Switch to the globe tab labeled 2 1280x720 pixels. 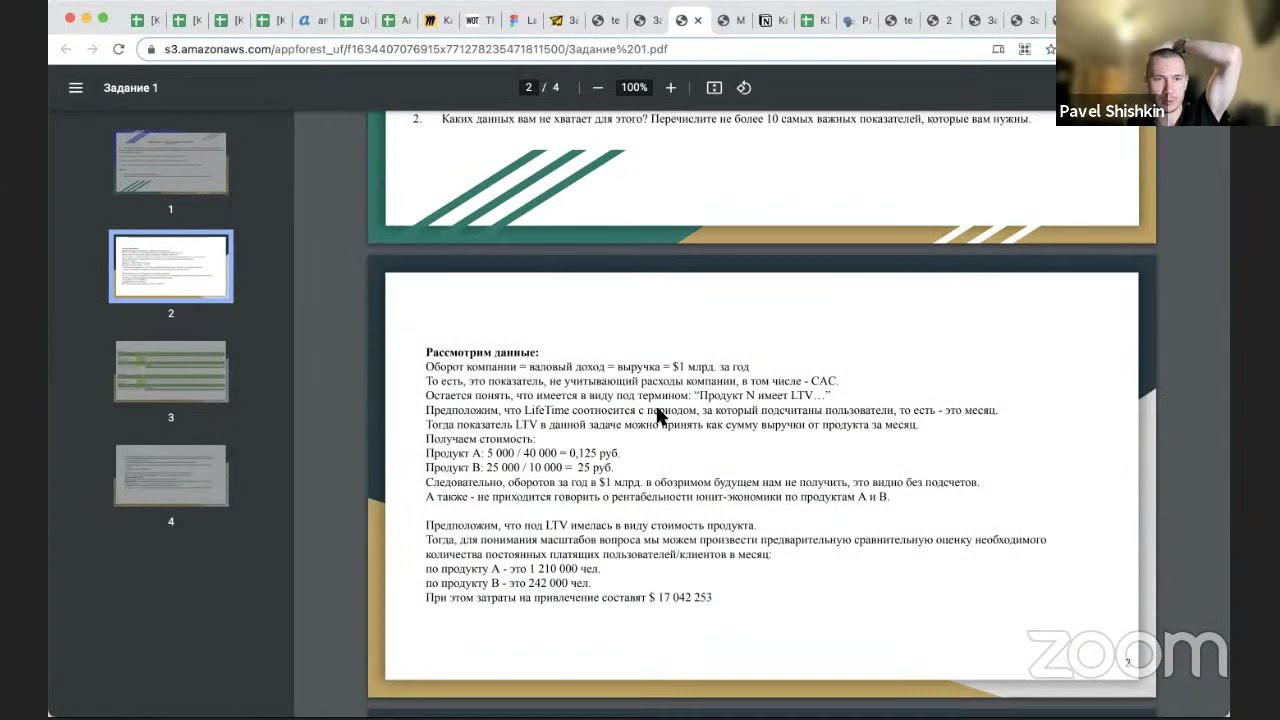[x=939, y=20]
